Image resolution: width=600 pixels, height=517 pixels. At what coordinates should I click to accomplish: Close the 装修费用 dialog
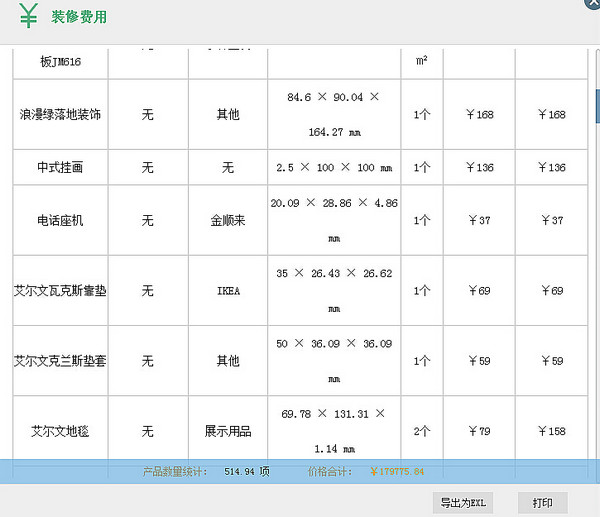tap(593, 3)
